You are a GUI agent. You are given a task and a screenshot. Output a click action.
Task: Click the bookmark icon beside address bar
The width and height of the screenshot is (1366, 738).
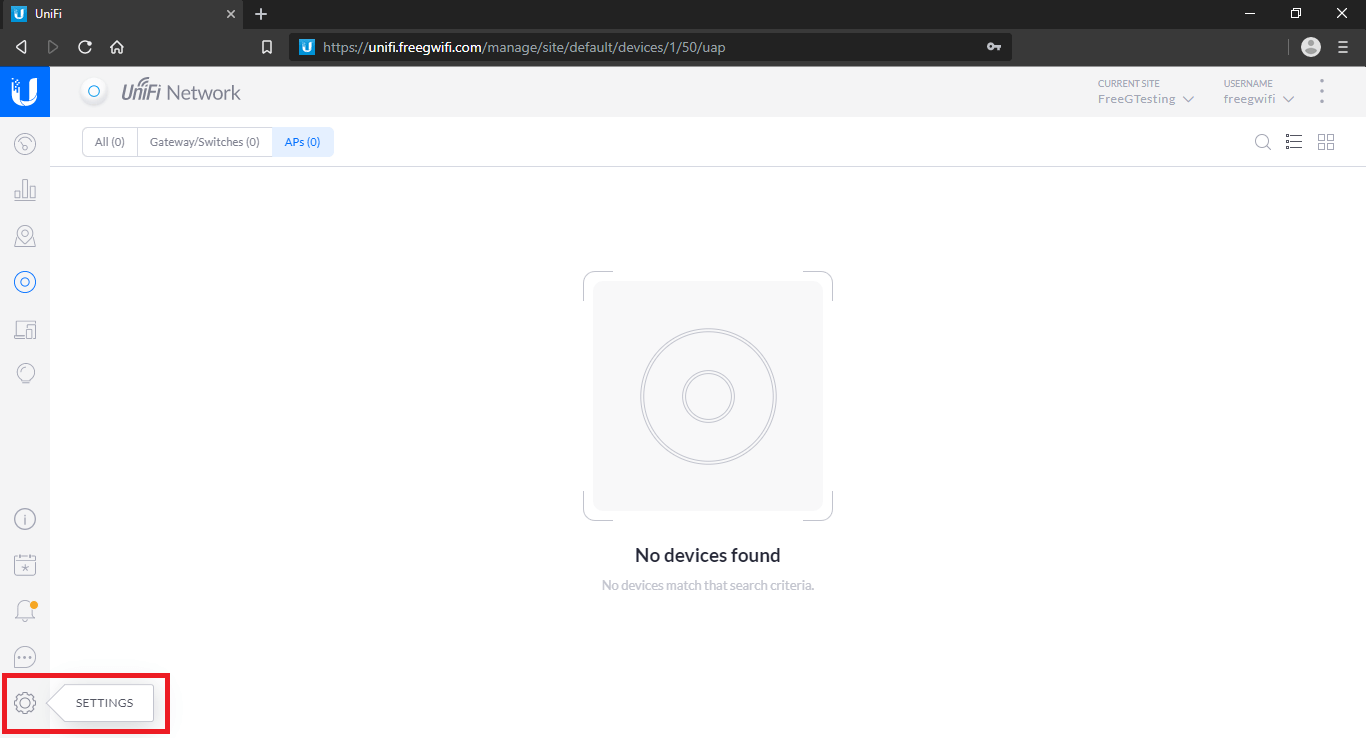[x=267, y=47]
